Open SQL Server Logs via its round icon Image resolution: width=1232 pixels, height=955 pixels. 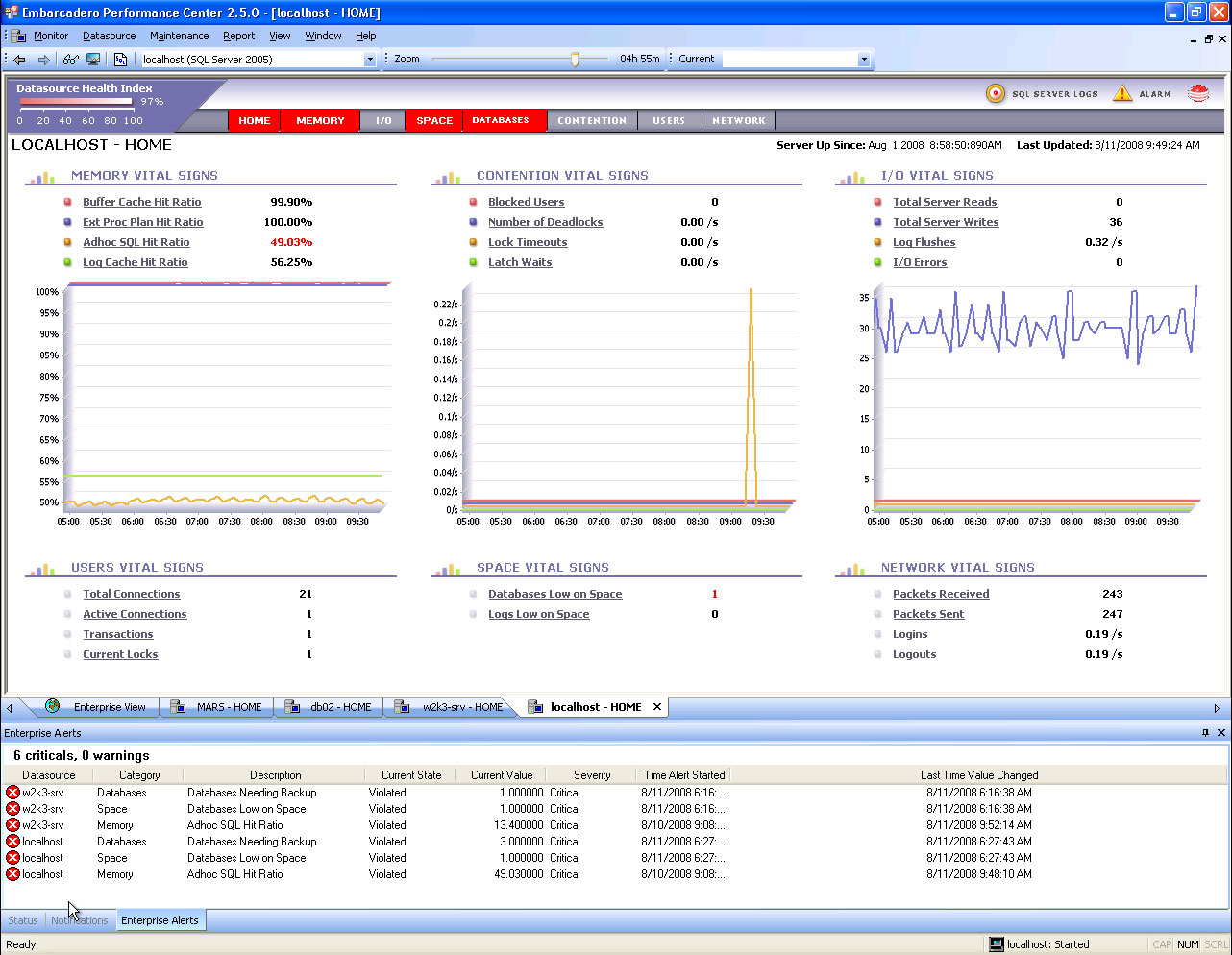pos(996,93)
